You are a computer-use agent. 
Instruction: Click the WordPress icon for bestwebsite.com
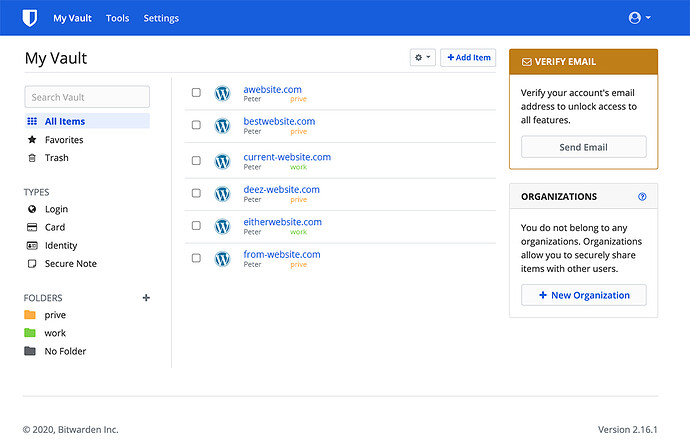(x=222, y=126)
